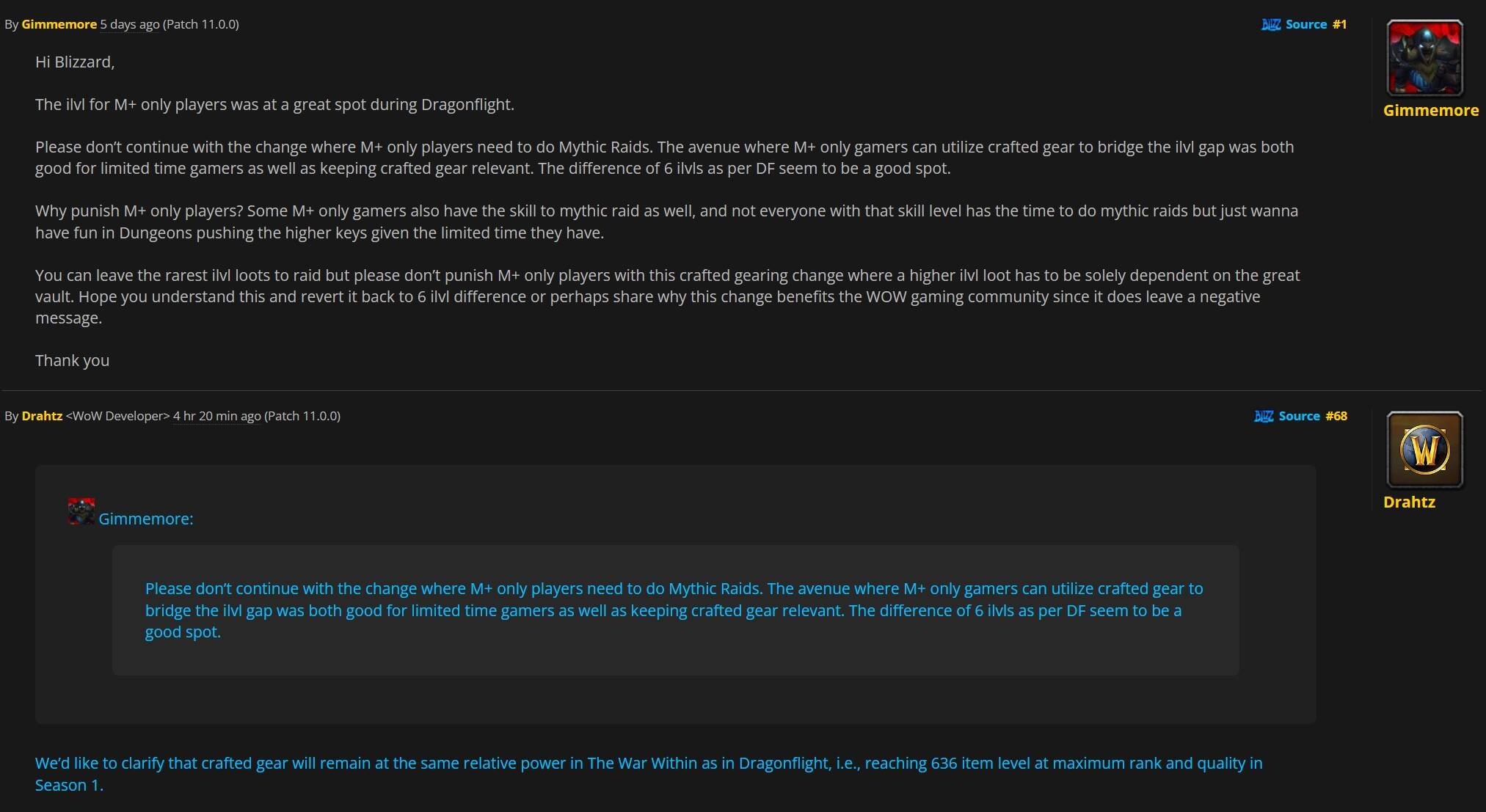Click the "Thank you" closing line

72,360
